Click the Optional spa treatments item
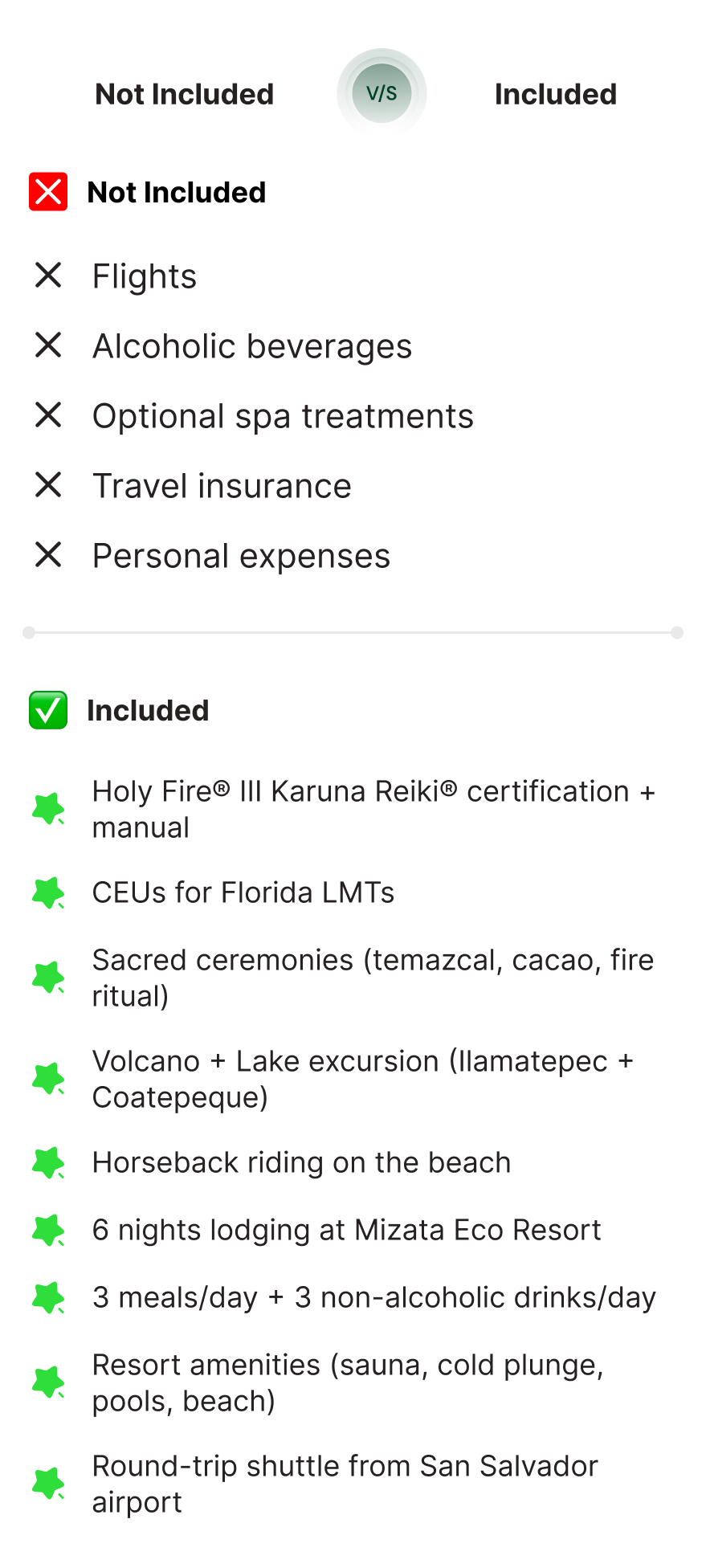This screenshot has width=706, height=1568. pos(283,416)
